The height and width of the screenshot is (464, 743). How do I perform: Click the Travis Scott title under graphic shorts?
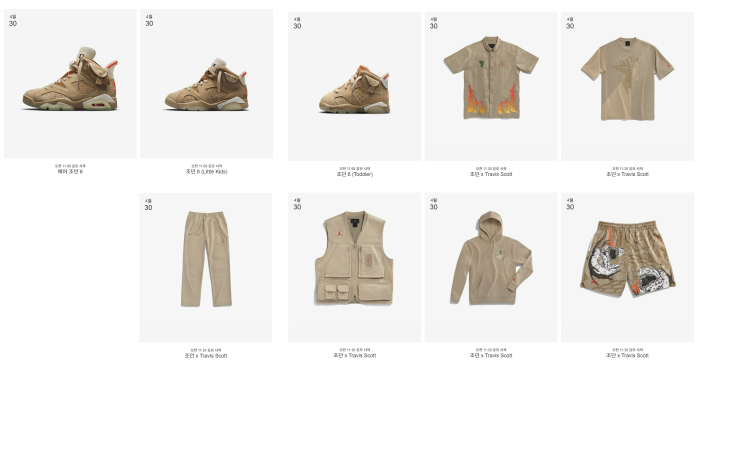tap(627, 355)
